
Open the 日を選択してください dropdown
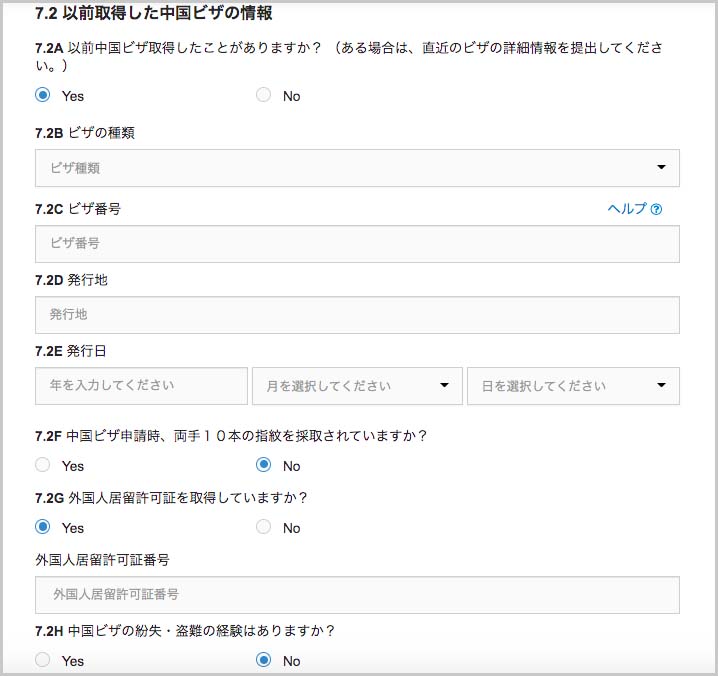pyautogui.click(x=573, y=386)
